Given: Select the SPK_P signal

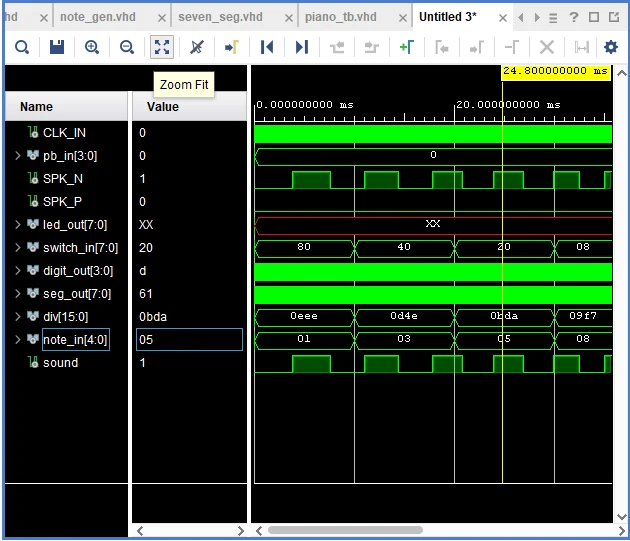Looking at the screenshot, I should [62, 201].
